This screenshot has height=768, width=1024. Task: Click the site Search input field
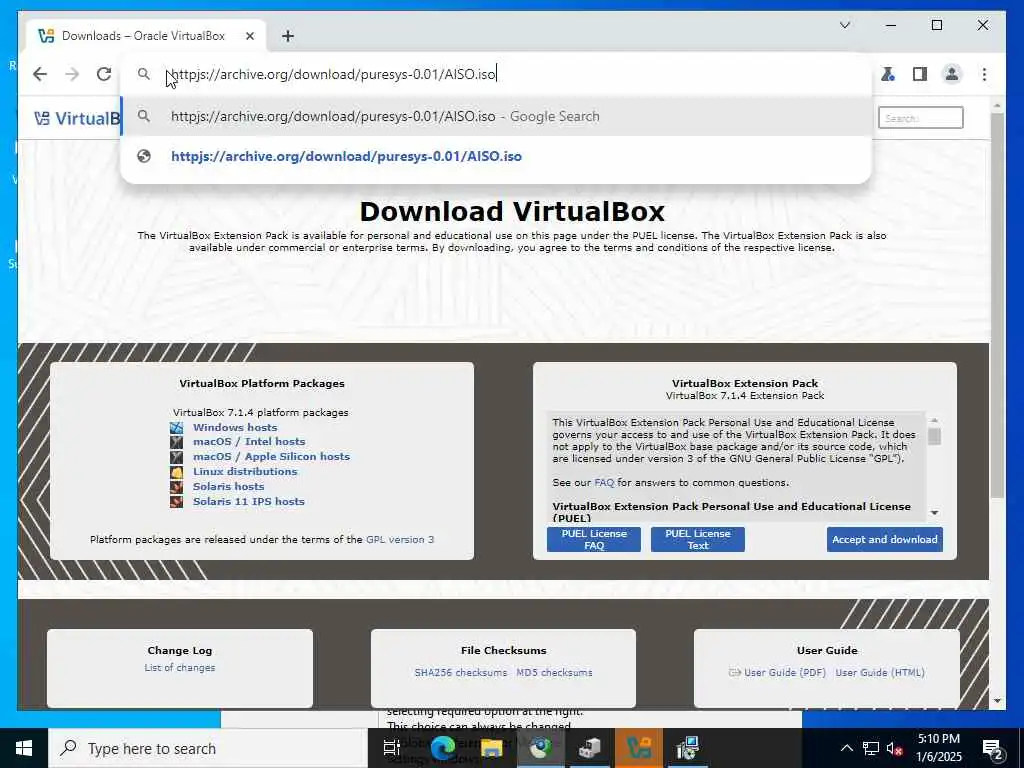(x=920, y=118)
